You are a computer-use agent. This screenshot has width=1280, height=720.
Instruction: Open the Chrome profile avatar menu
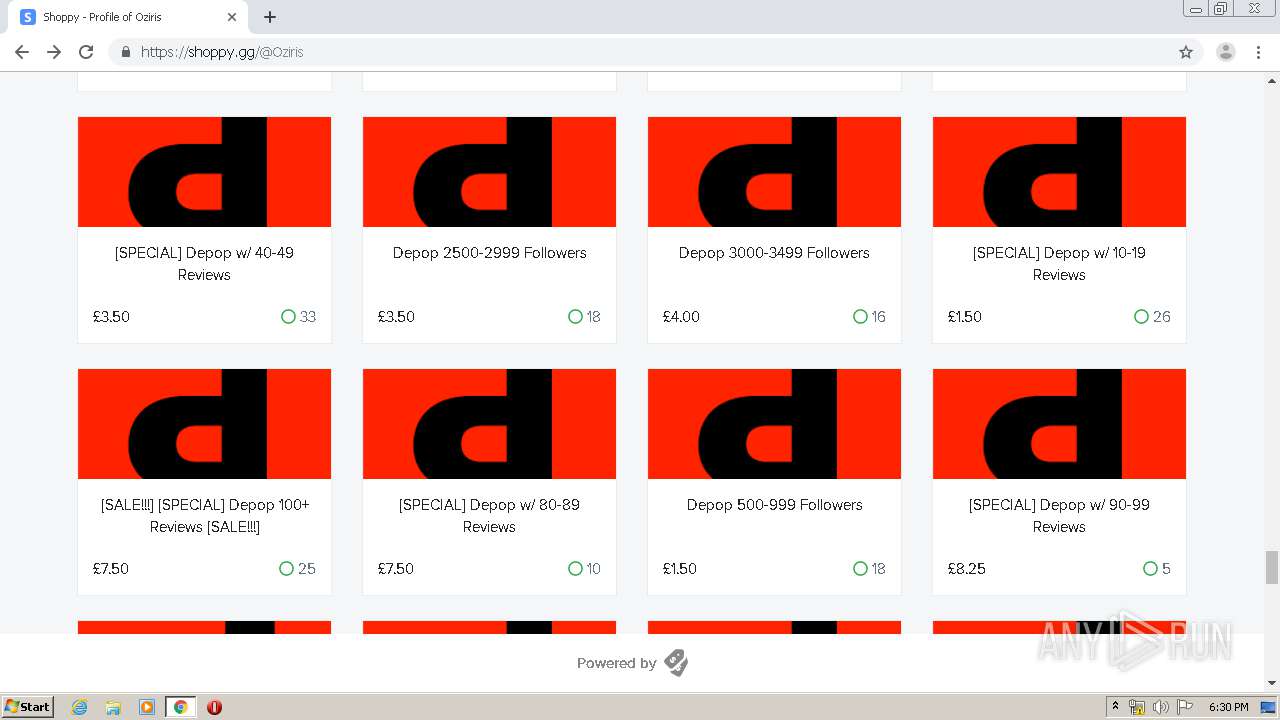(1226, 52)
